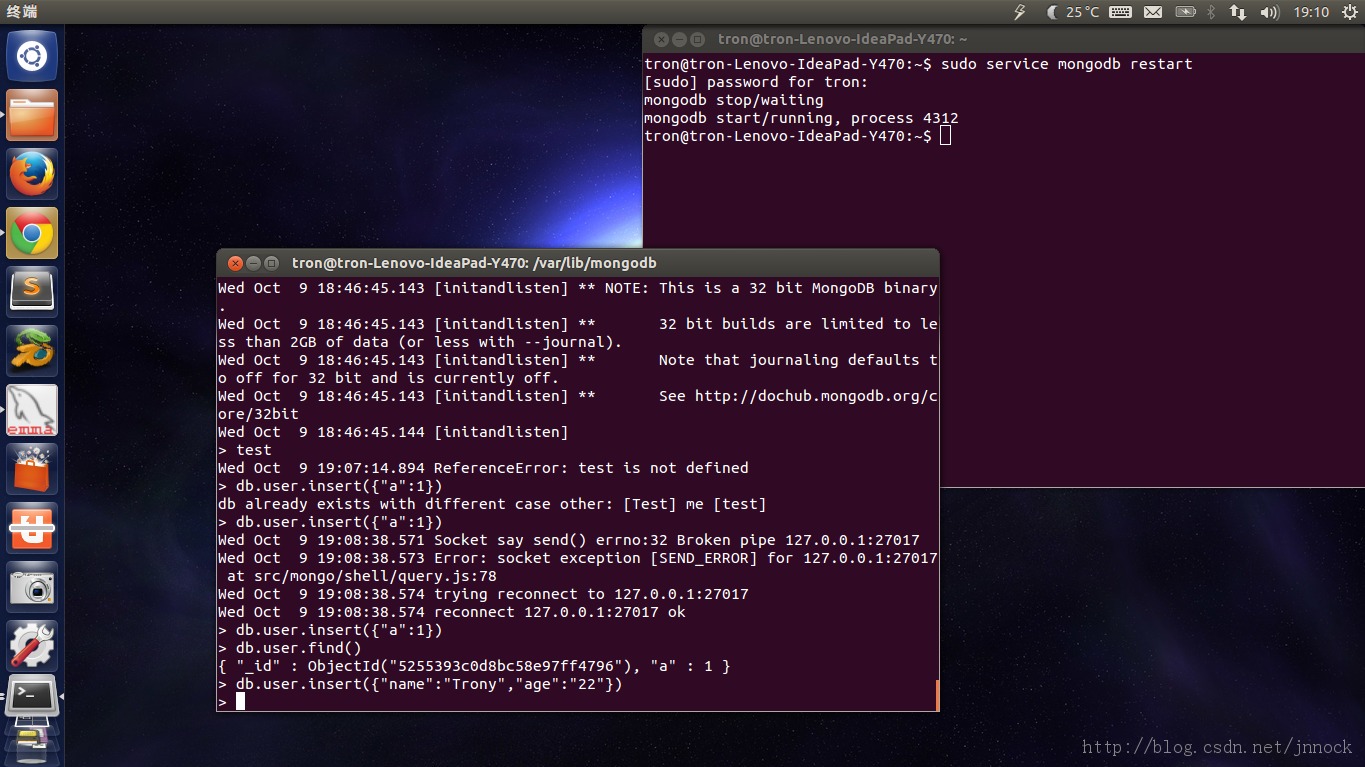Viewport: 1365px width, 767px height.
Task: Launch Google Chrome from the launcher
Action: pyautogui.click(x=32, y=234)
